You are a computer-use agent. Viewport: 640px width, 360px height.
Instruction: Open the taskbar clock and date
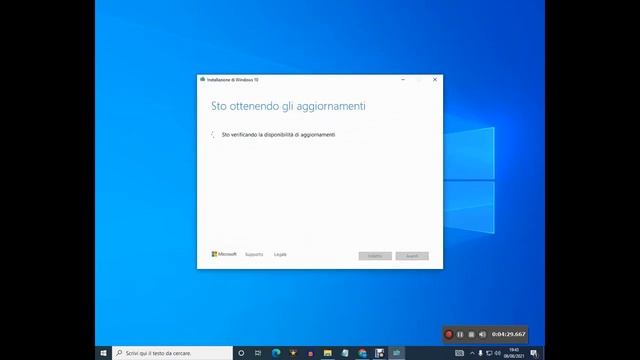(x=514, y=353)
